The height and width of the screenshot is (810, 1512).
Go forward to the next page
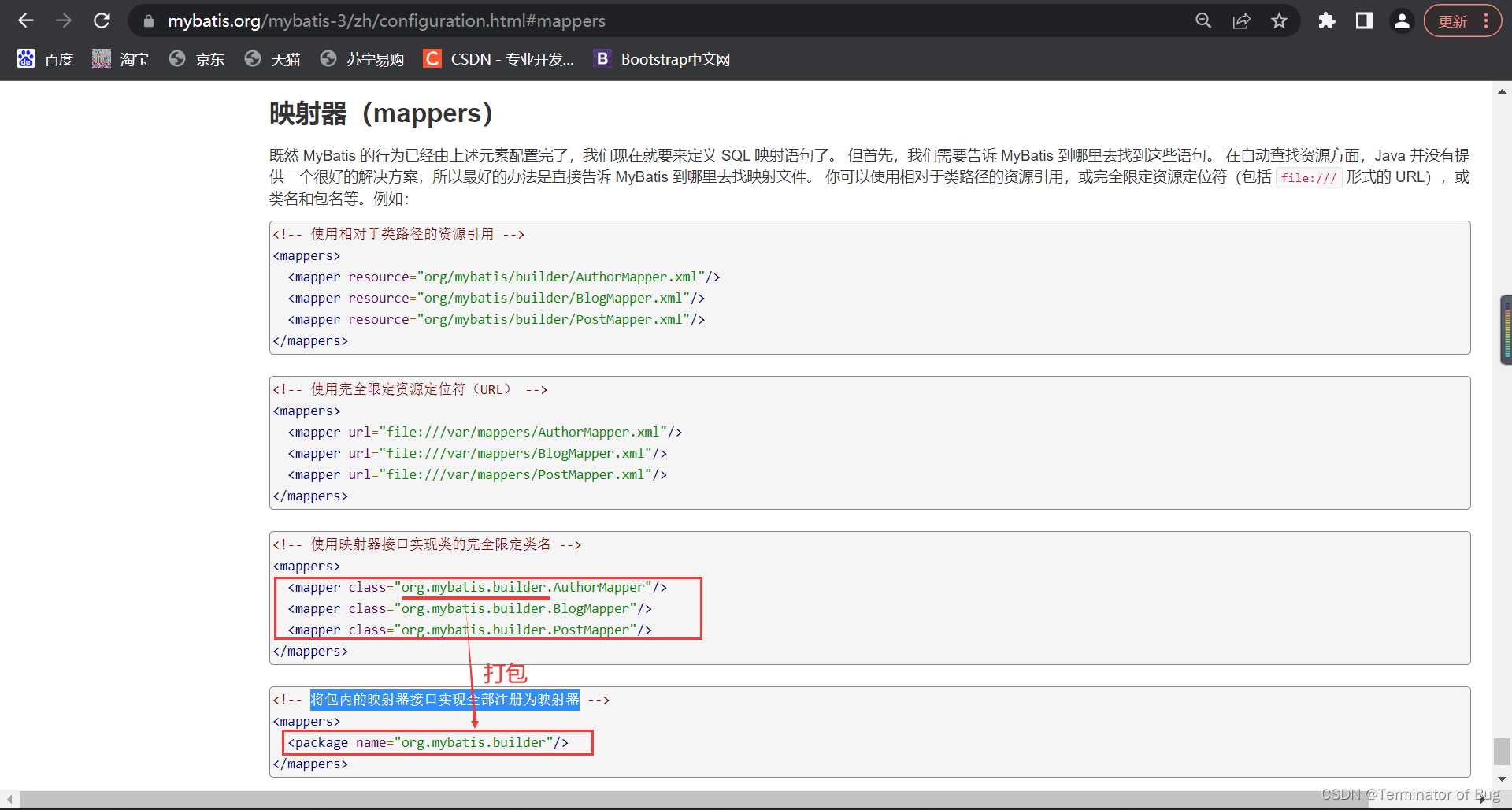pyautogui.click(x=64, y=20)
